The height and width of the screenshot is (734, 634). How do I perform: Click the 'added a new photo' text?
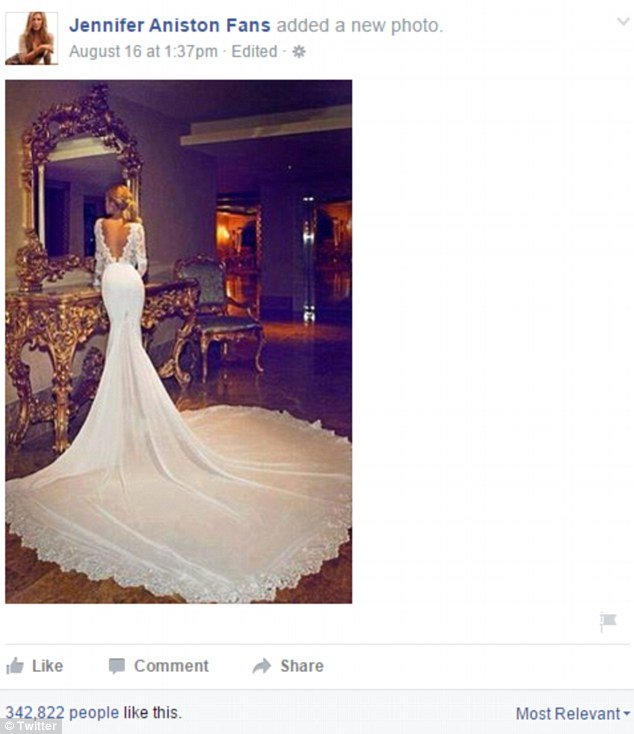coord(360,25)
